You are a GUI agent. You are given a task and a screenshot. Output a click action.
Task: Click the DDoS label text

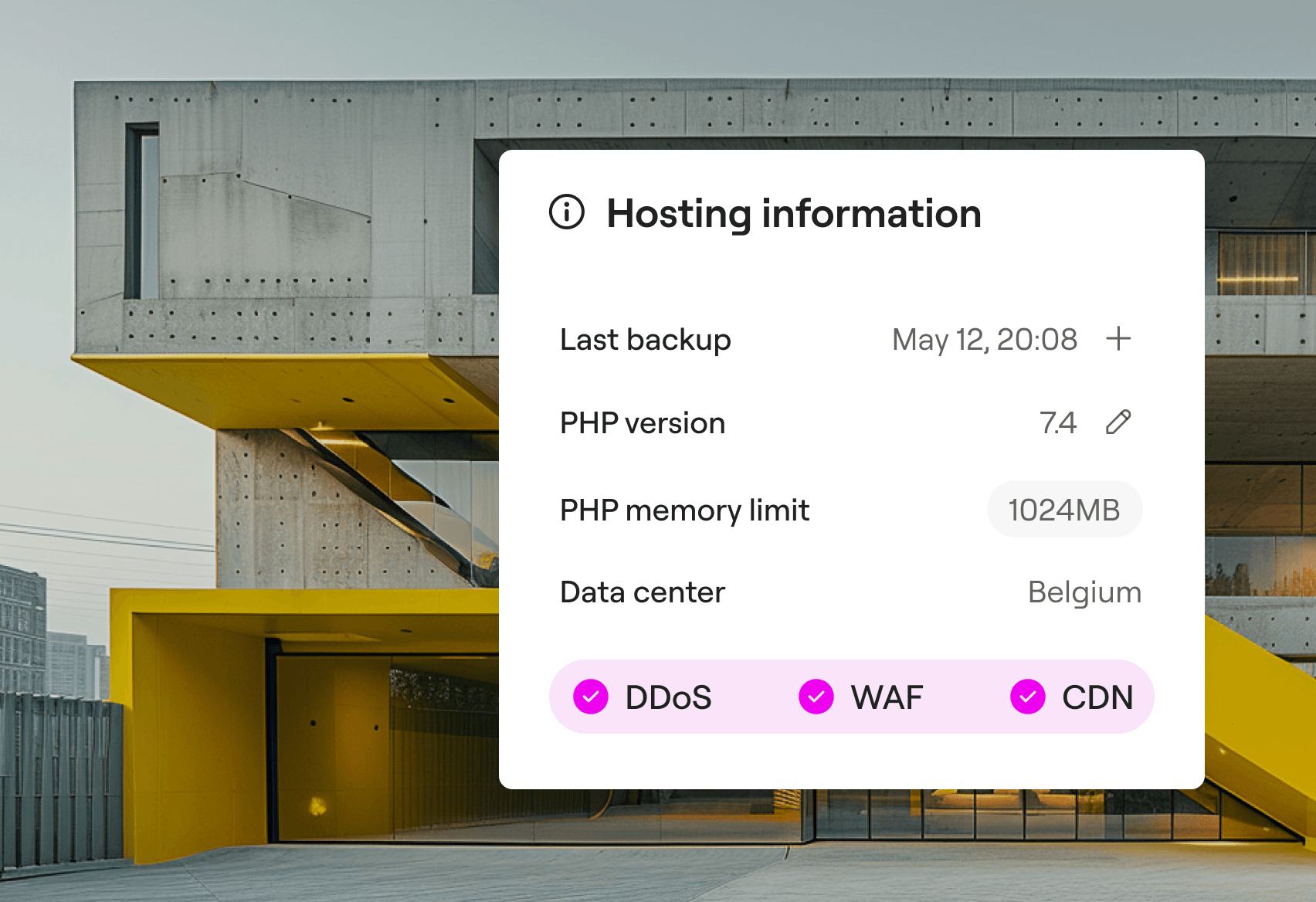point(668,697)
